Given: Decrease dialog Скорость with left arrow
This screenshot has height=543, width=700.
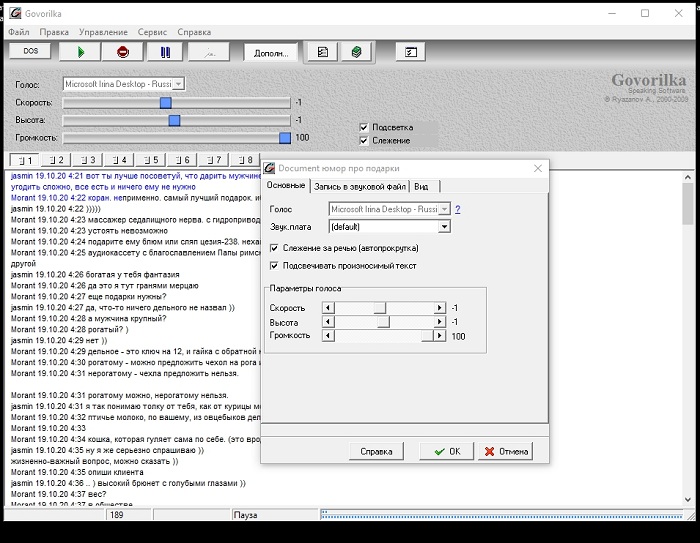Looking at the screenshot, I should 328,308.
